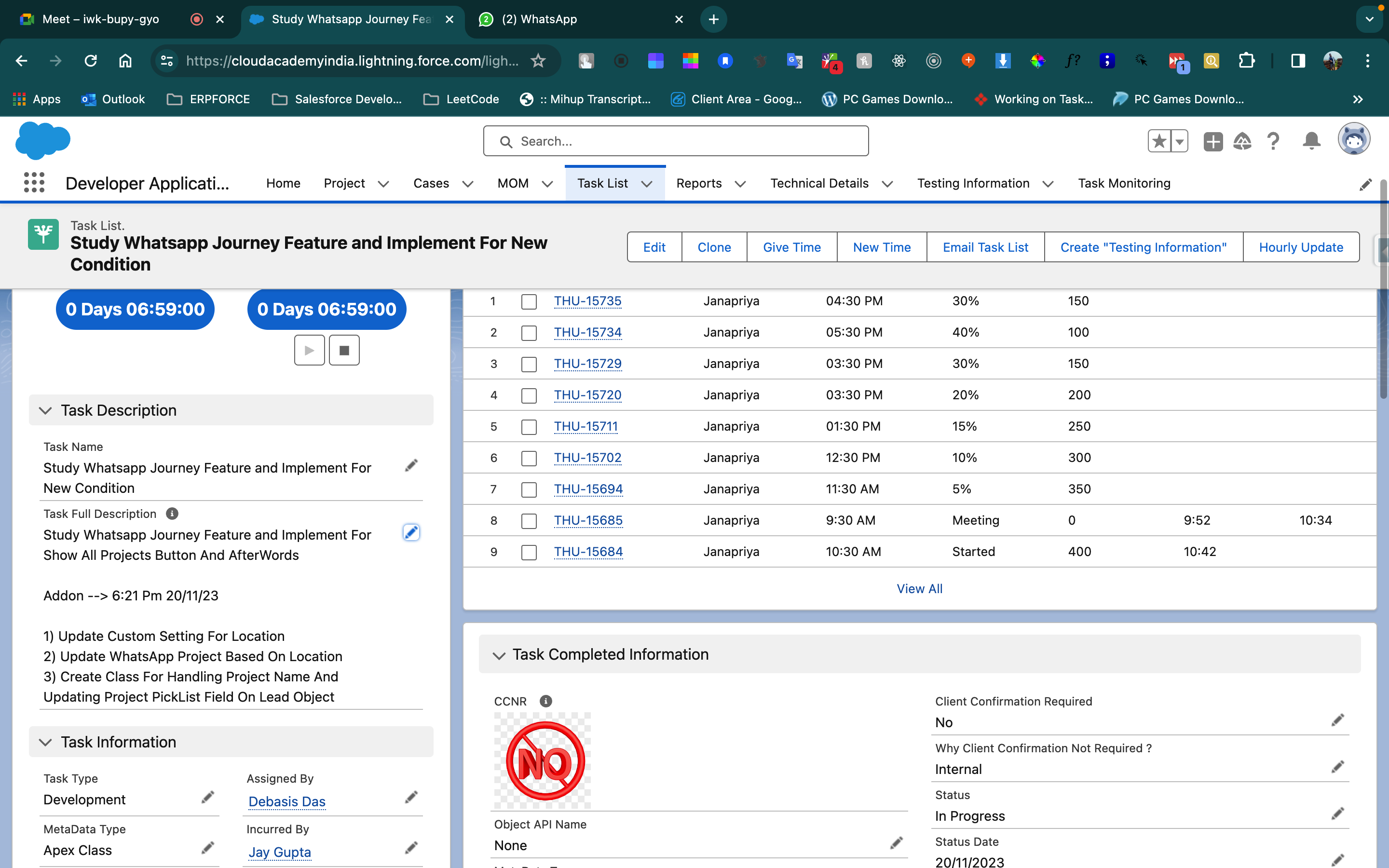Switch to the Task Monitoring tab
1389x868 pixels.
(x=1124, y=183)
